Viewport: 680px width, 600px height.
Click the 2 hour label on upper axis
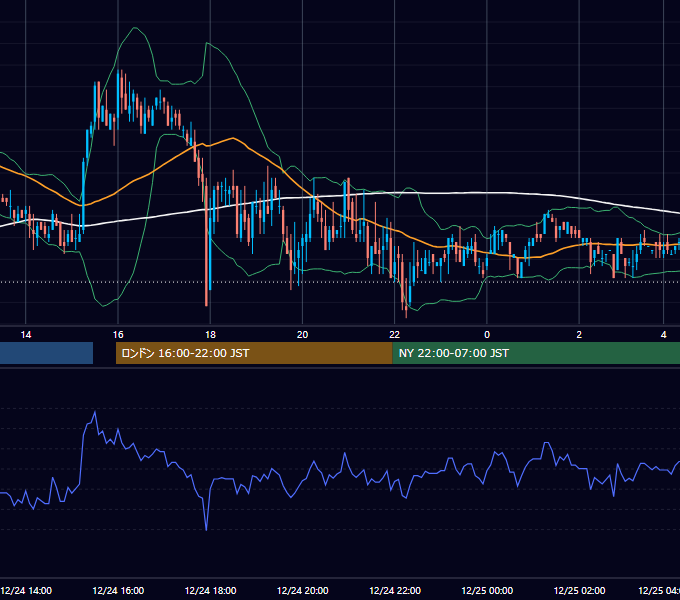coord(579,335)
